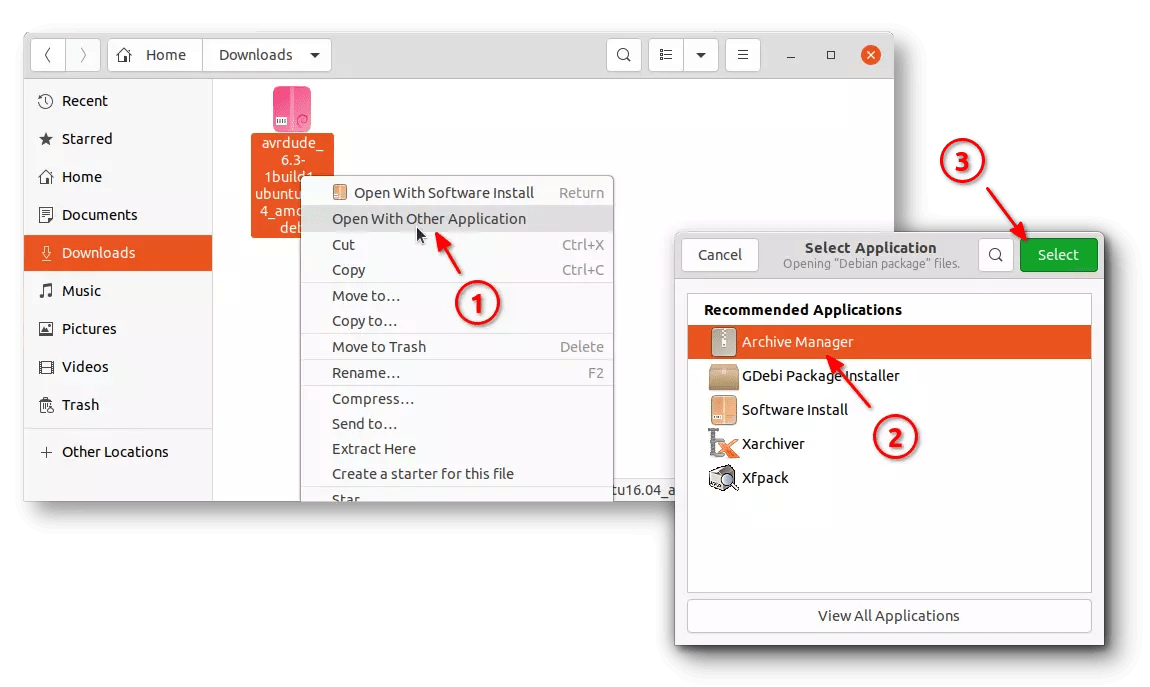Image resolution: width=1150 pixels, height=687 pixels.
Task: Select Extract Here menu entry
Action: coord(457,449)
